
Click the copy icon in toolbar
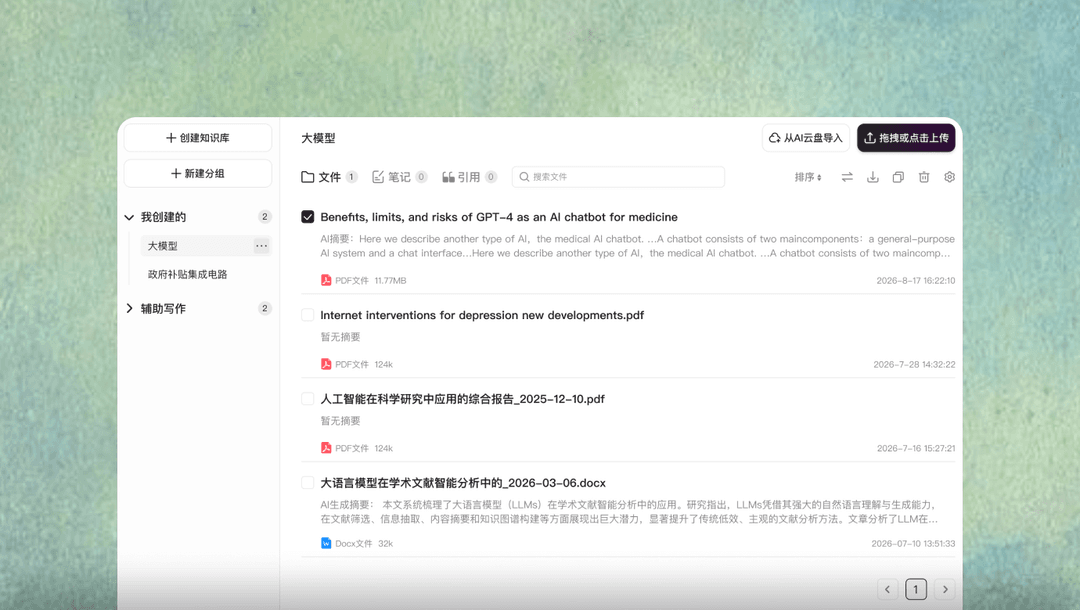click(898, 177)
